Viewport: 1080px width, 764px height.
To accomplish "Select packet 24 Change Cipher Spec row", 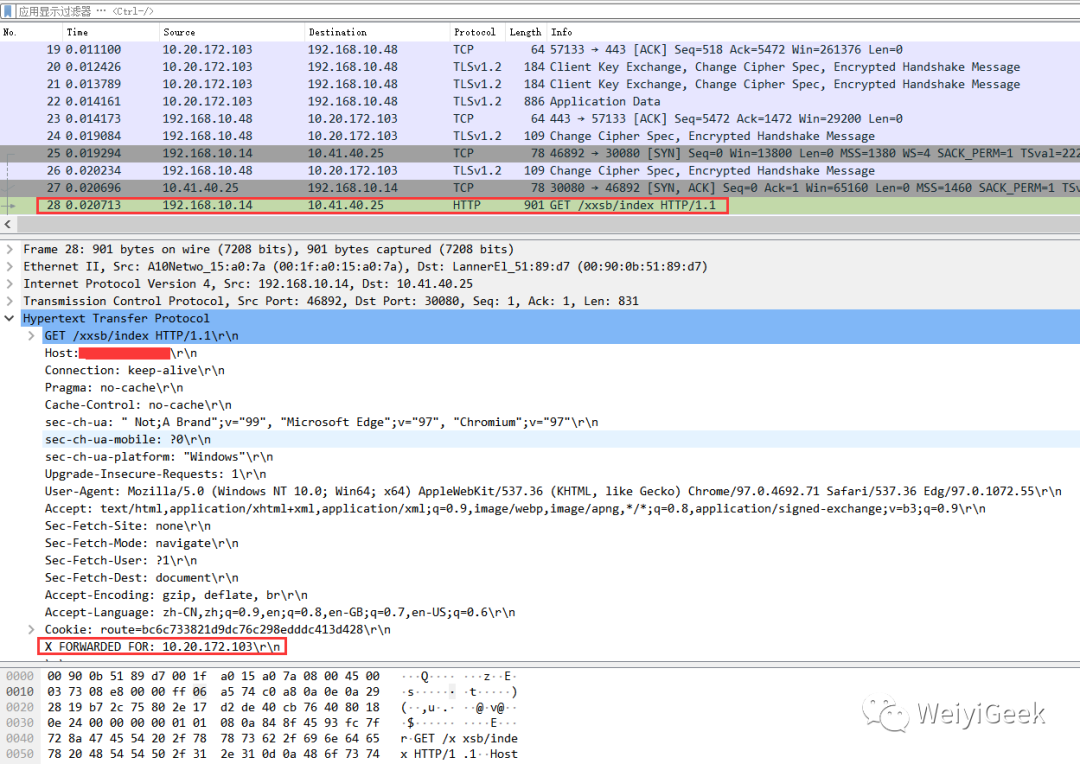I will point(540,136).
